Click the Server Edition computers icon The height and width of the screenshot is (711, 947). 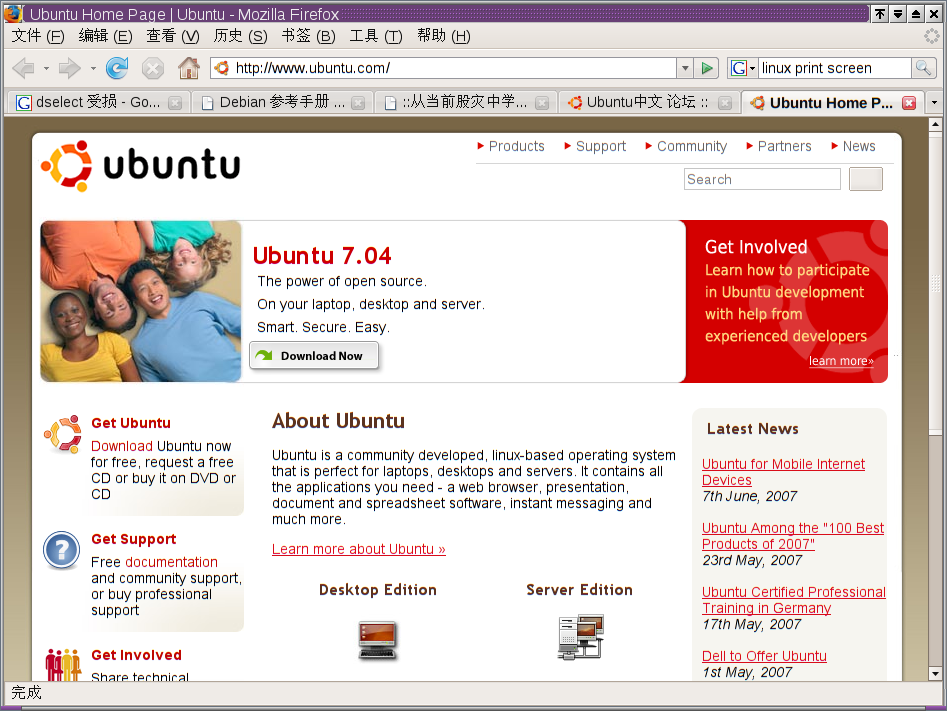580,637
